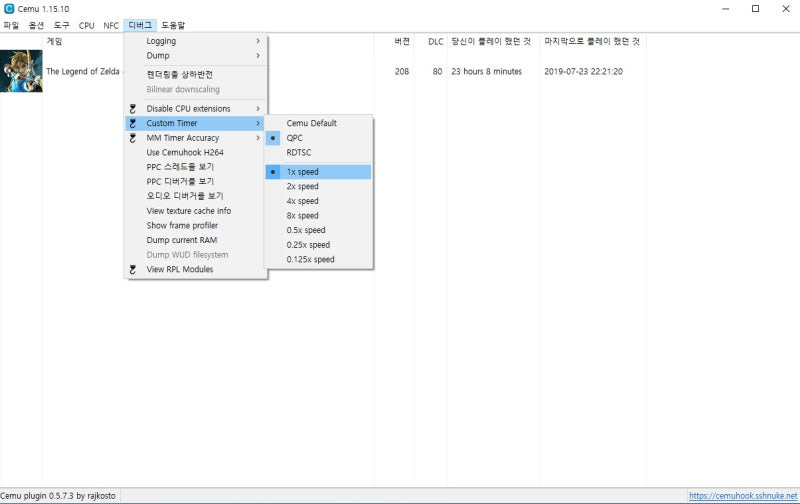The image size is (800, 504).
Task: Select Cemu Default timer option
Action: tap(319, 123)
